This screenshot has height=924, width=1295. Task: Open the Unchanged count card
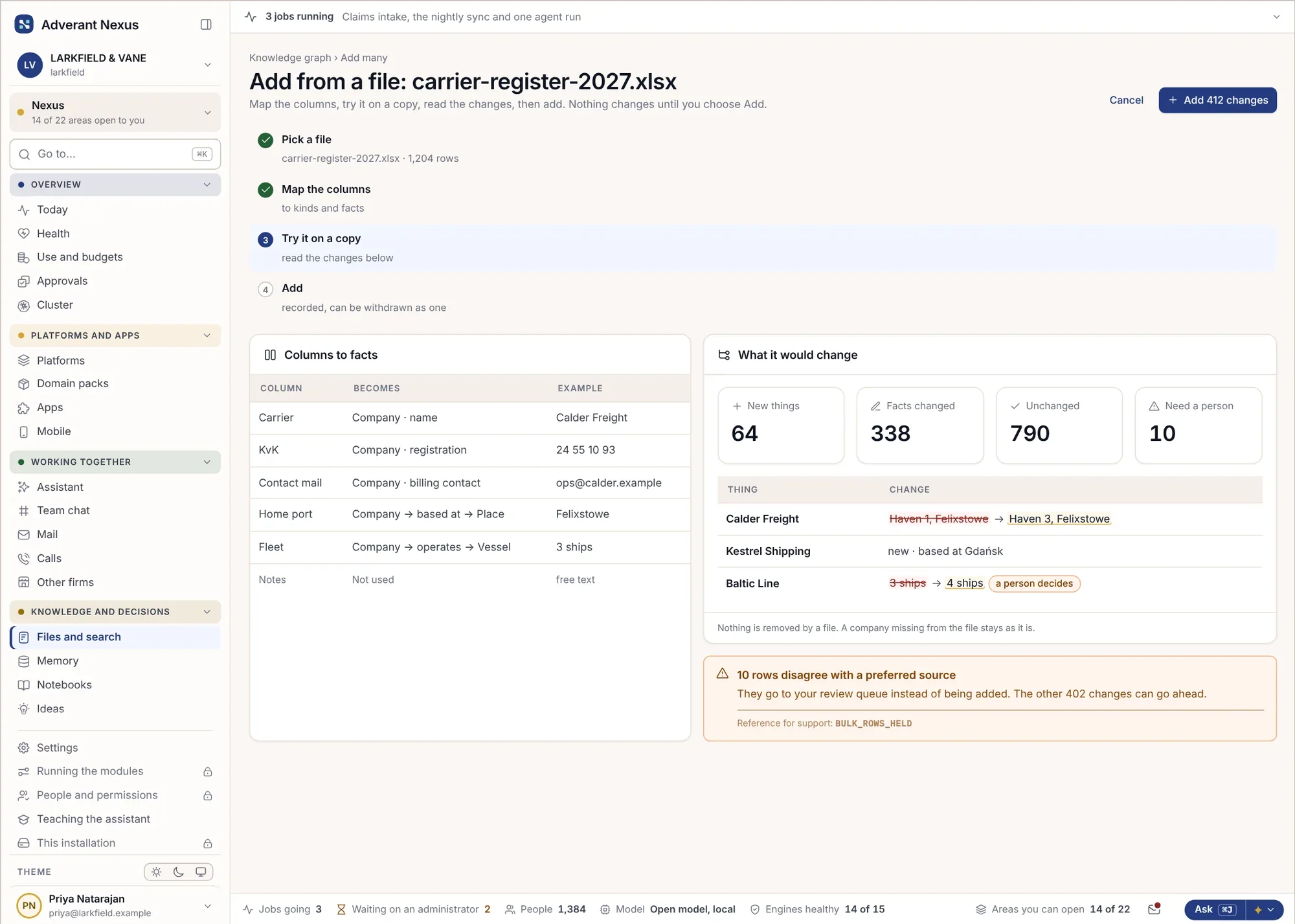(x=1059, y=425)
